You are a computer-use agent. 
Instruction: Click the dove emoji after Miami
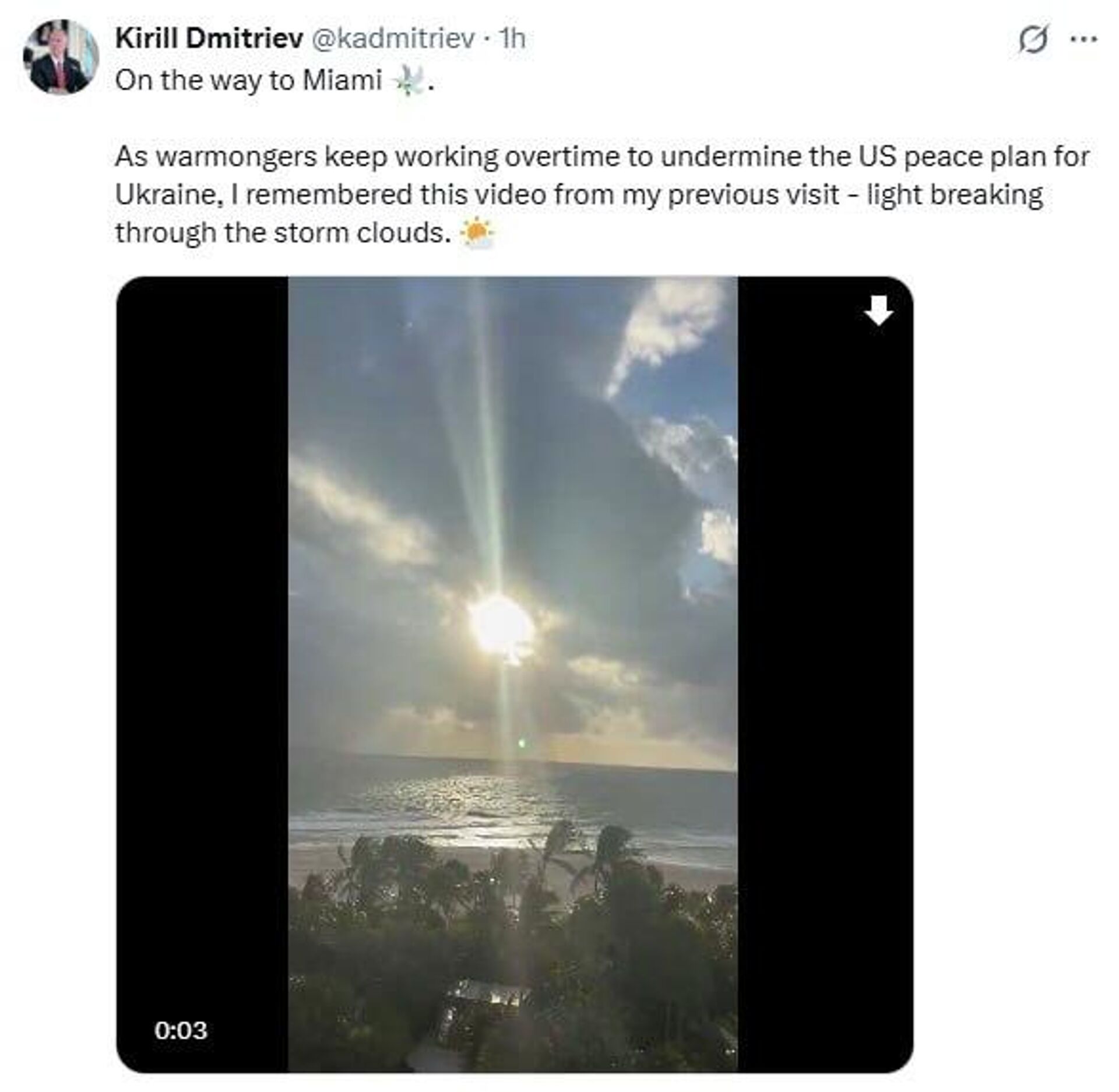click(x=411, y=81)
